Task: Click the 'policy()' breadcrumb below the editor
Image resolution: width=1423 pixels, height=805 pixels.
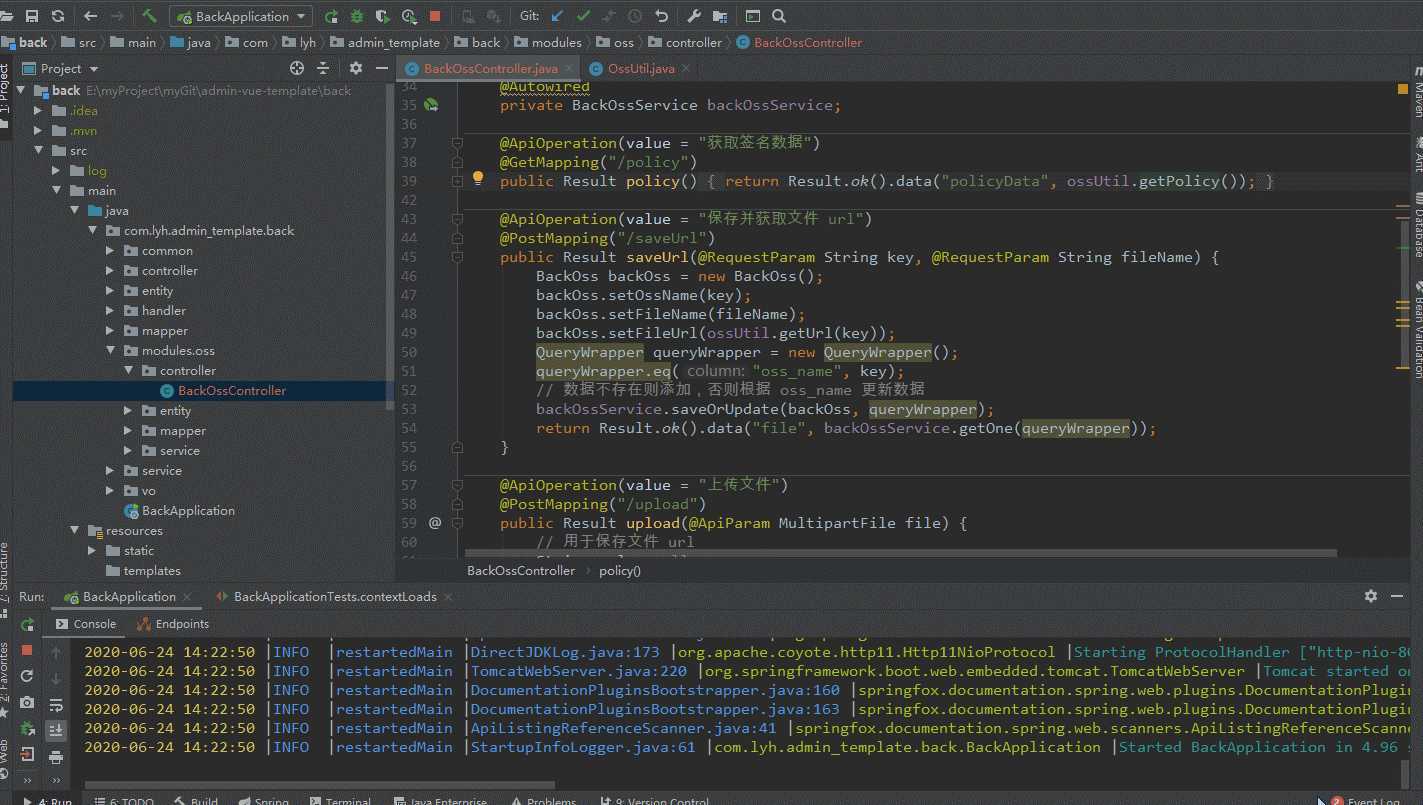Action: 620,570
